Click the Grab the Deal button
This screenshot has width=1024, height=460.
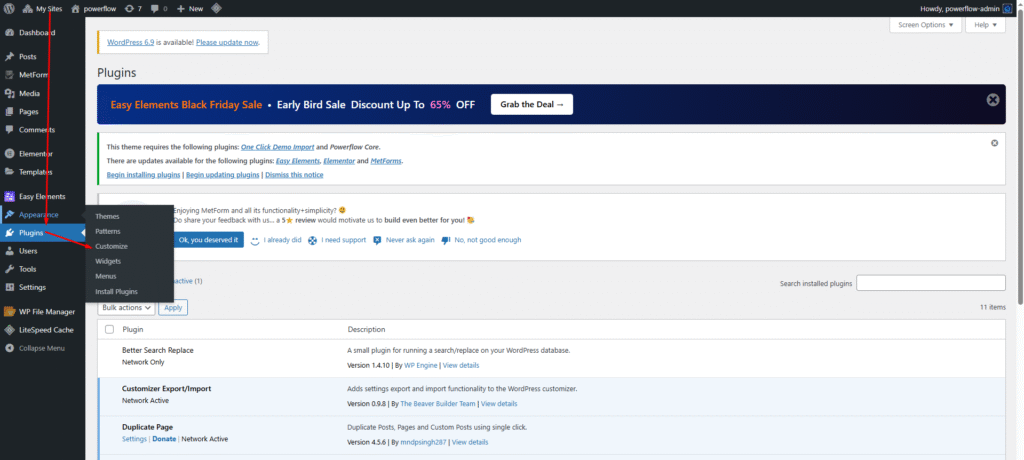click(531, 104)
